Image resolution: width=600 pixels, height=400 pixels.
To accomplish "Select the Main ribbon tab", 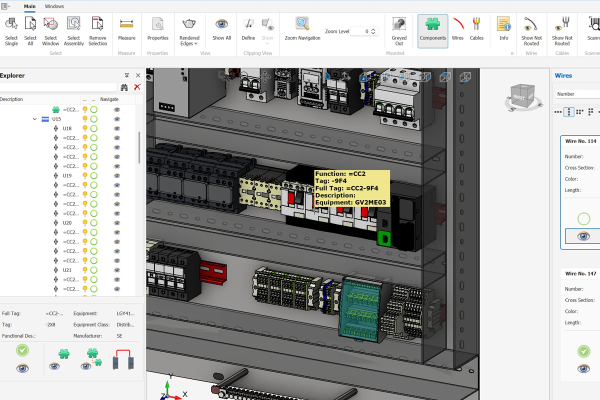I will pos(30,6).
